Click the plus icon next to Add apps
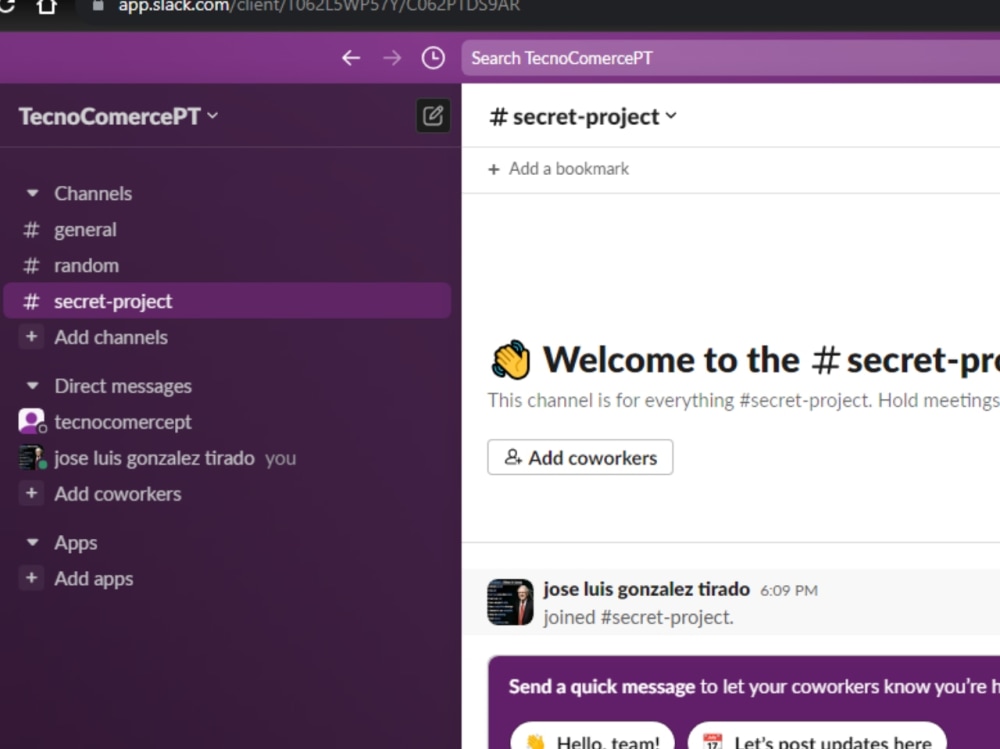 click(31, 578)
